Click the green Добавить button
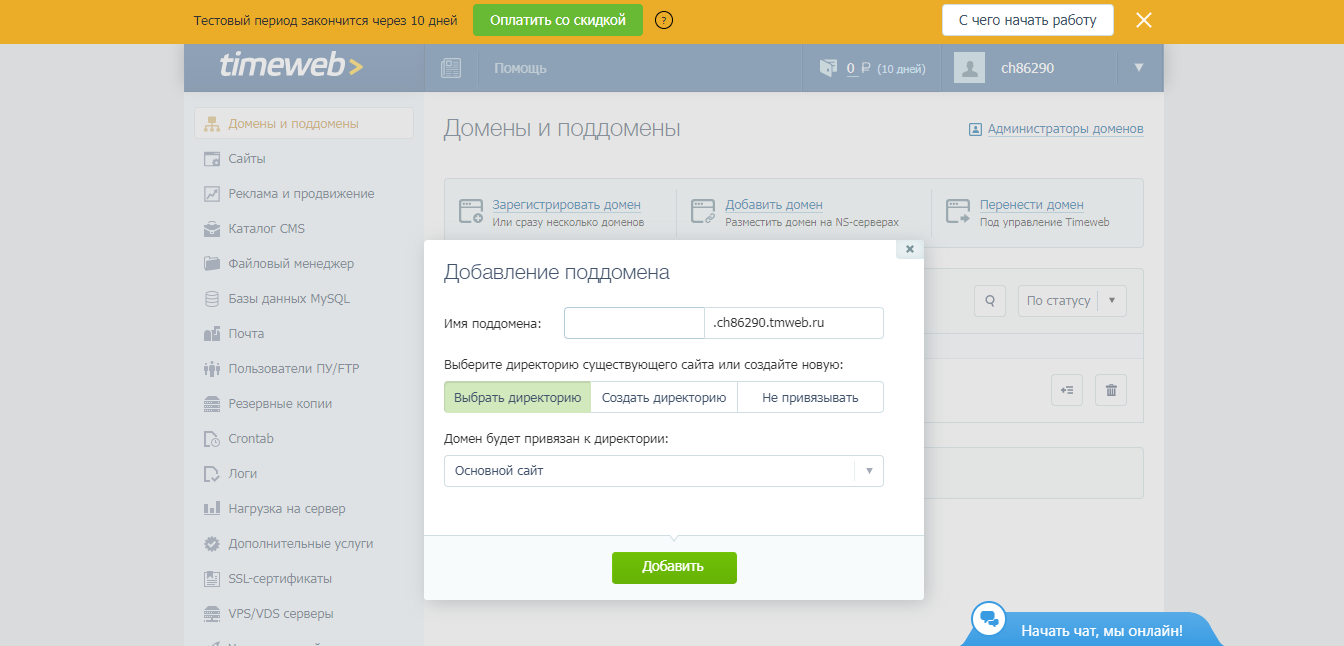Screen dimensions: 1344x646 tap(674, 567)
